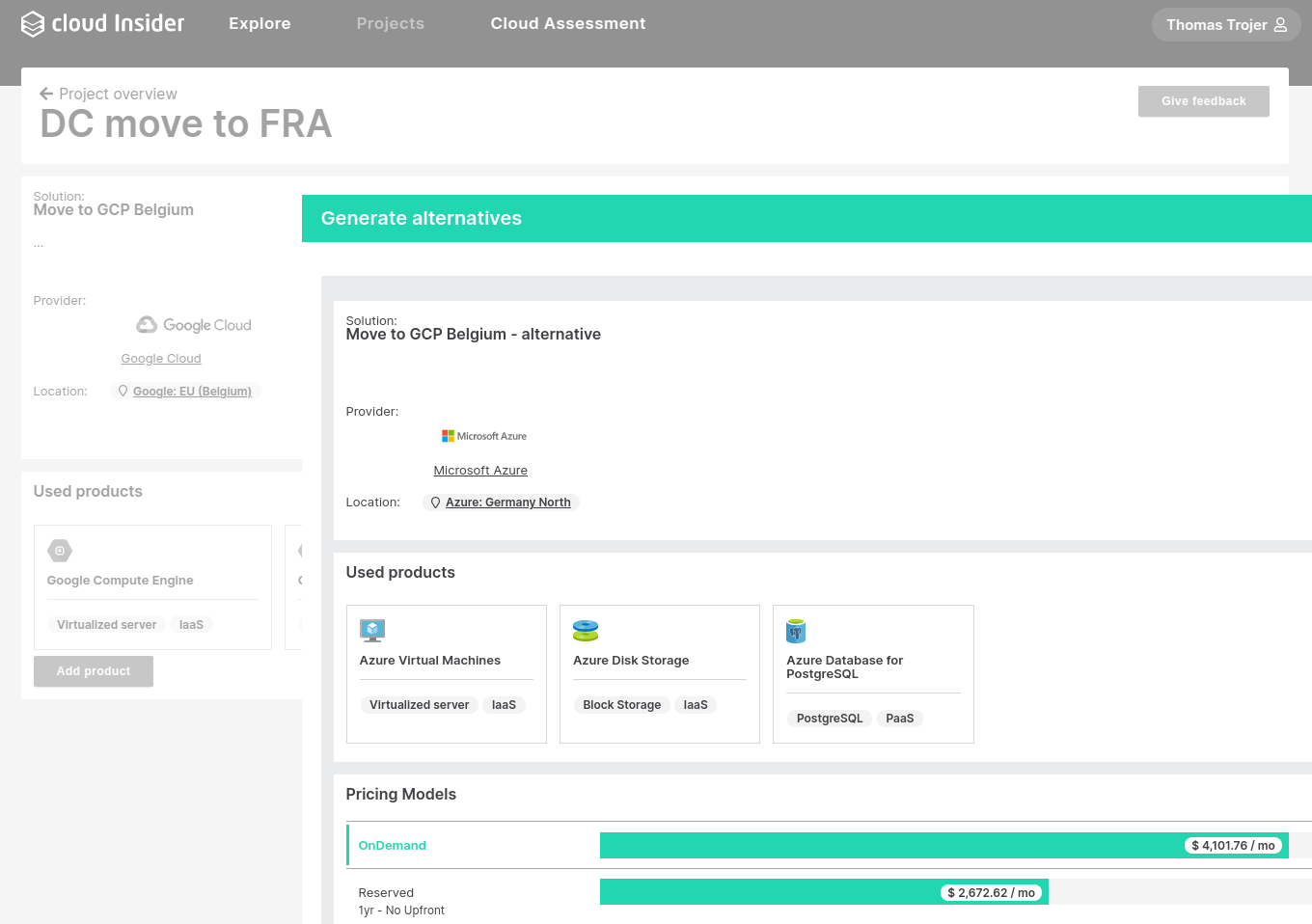The width and height of the screenshot is (1312, 924).
Task: Click the DC move to FRA title
Action: pyautogui.click(x=186, y=123)
